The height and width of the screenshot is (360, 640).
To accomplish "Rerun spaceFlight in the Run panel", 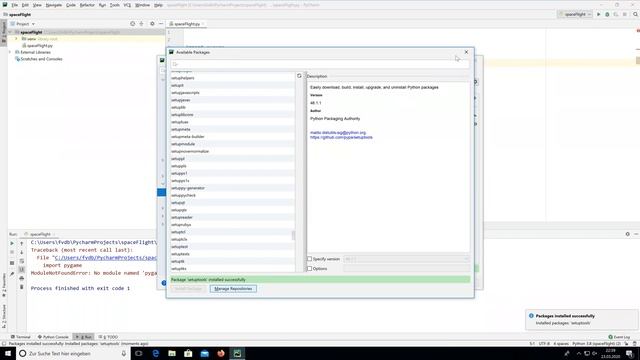I will coord(12,243).
